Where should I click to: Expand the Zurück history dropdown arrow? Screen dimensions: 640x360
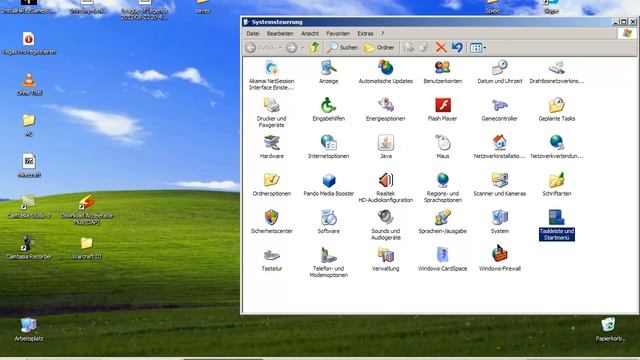pos(280,48)
